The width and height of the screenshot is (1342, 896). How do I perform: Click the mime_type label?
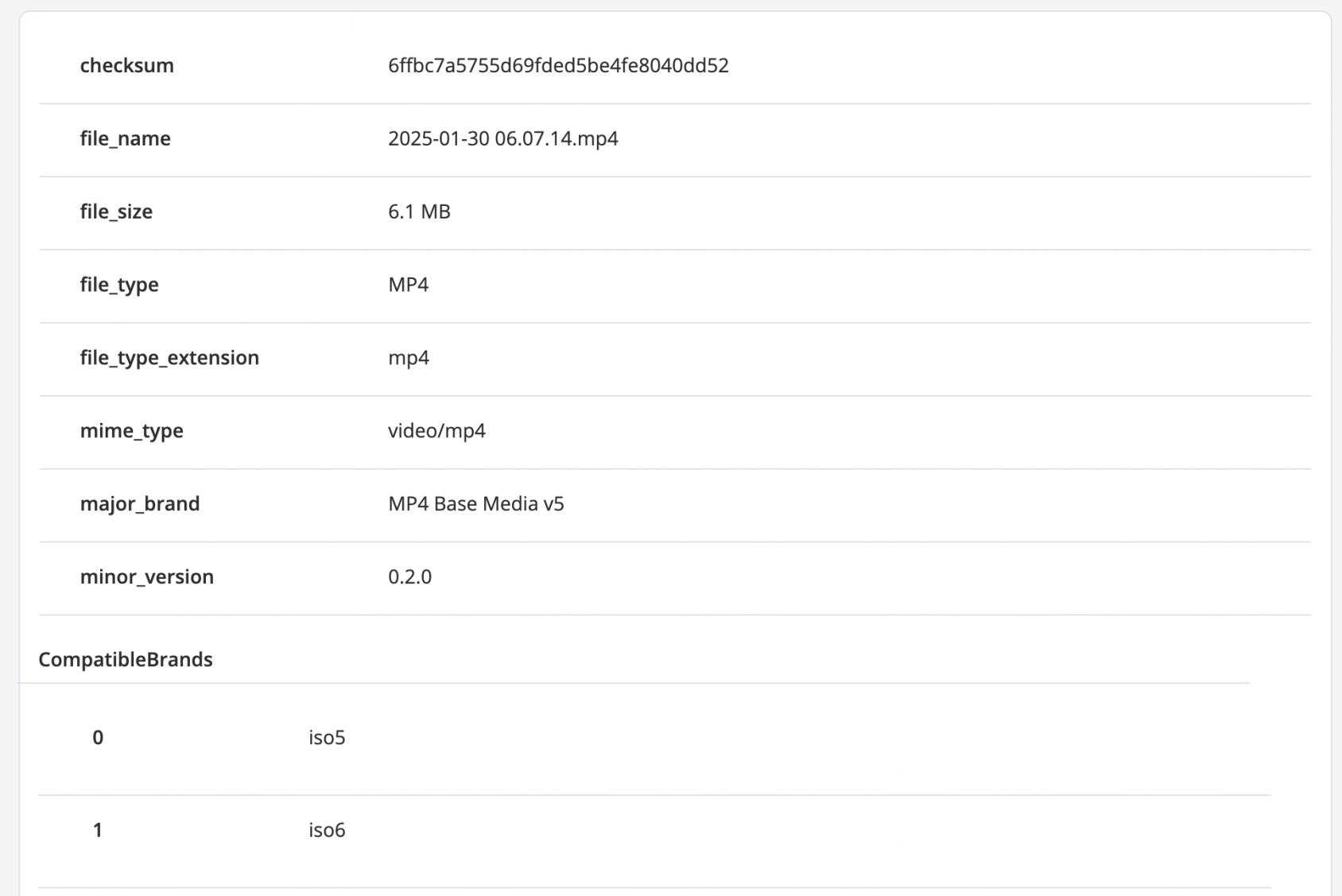pyautogui.click(x=131, y=431)
